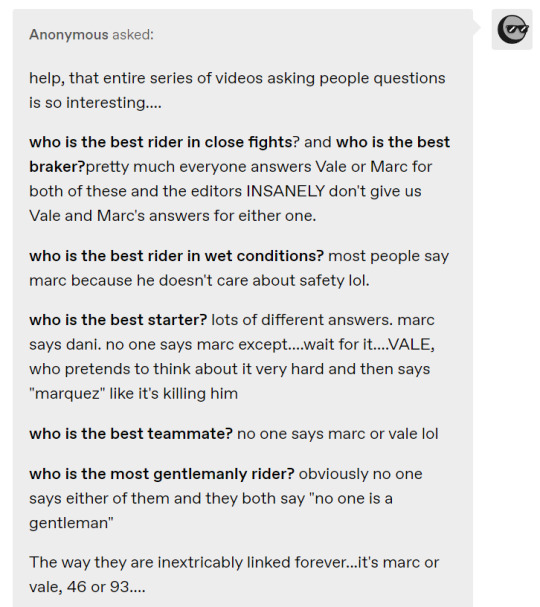Click the phrase 'doesn't care about safety lol'
The width and height of the screenshot is (540, 607).
(x=264, y=280)
